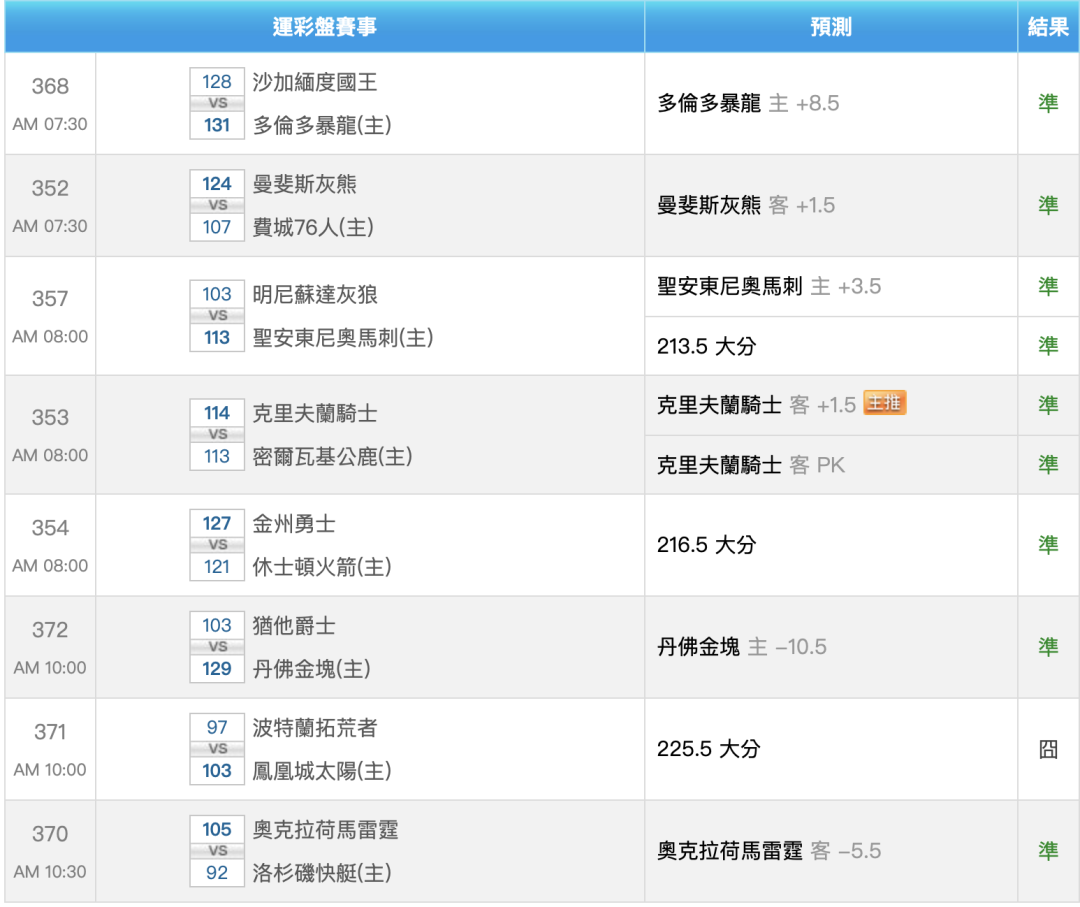
Task: Click time AM 10:30 for game 370
Action: [x=50, y=872]
